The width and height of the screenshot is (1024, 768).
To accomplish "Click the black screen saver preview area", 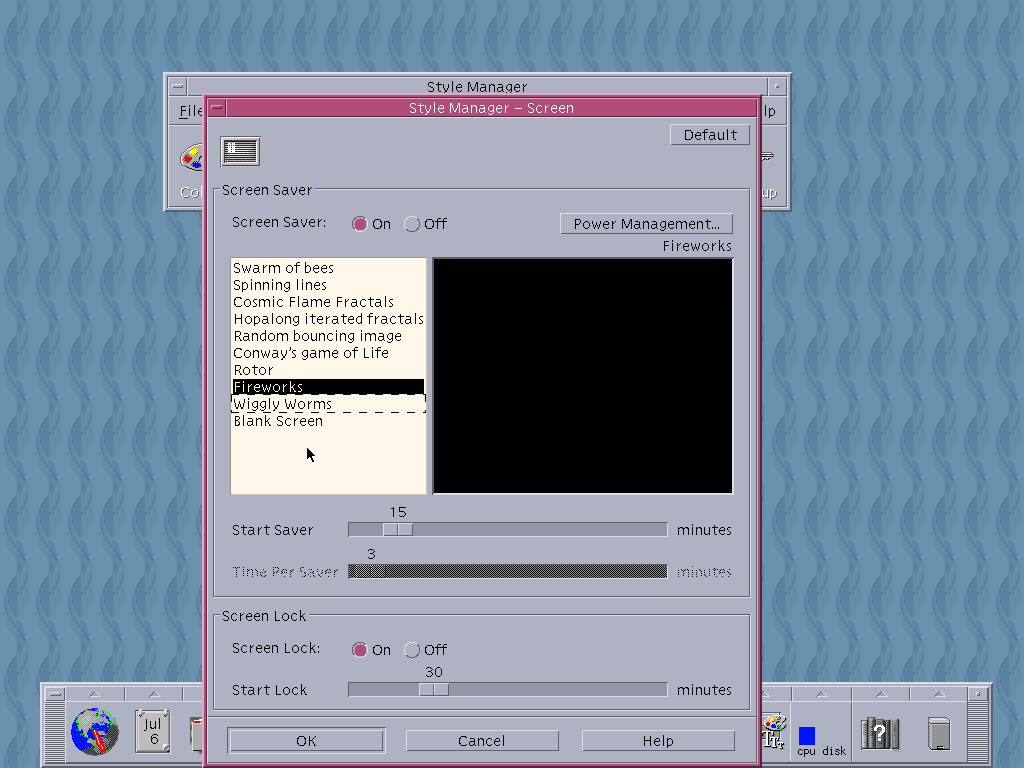I will click(583, 376).
